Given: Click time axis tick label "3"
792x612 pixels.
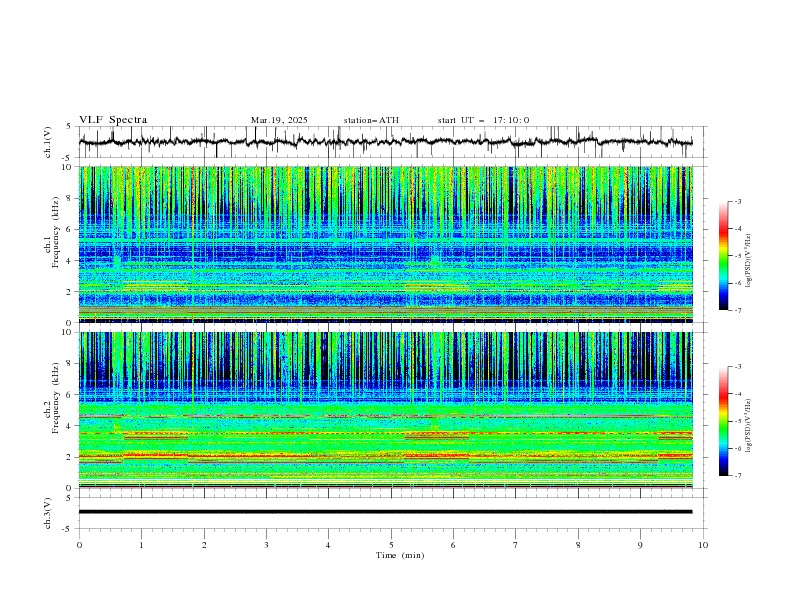Looking at the screenshot, I should click(x=266, y=545).
